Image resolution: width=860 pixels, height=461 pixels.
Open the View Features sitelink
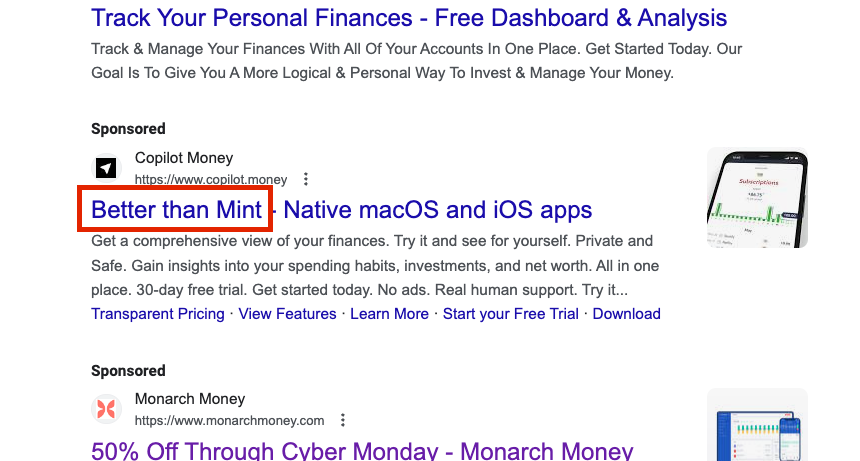tap(287, 314)
